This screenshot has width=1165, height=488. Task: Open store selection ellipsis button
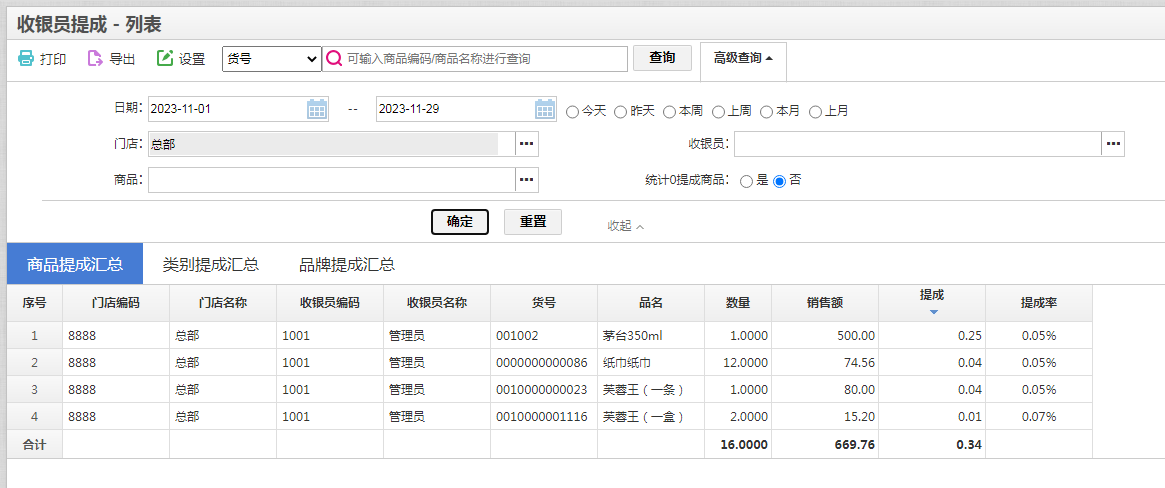[527, 144]
